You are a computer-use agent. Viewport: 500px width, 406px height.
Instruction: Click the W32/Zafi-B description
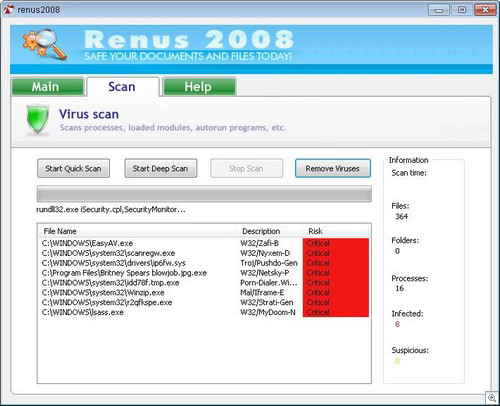point(259,243)
